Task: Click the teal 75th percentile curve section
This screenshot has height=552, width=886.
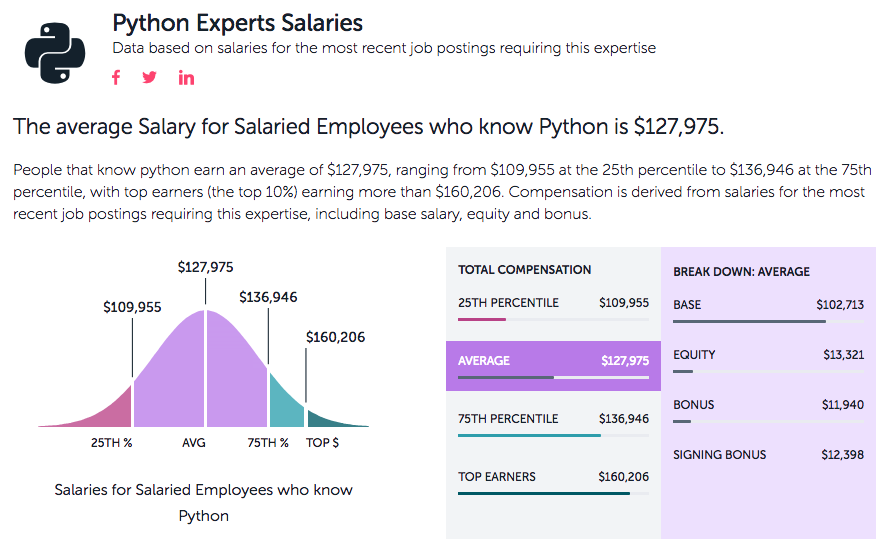Action: [285, 400]
